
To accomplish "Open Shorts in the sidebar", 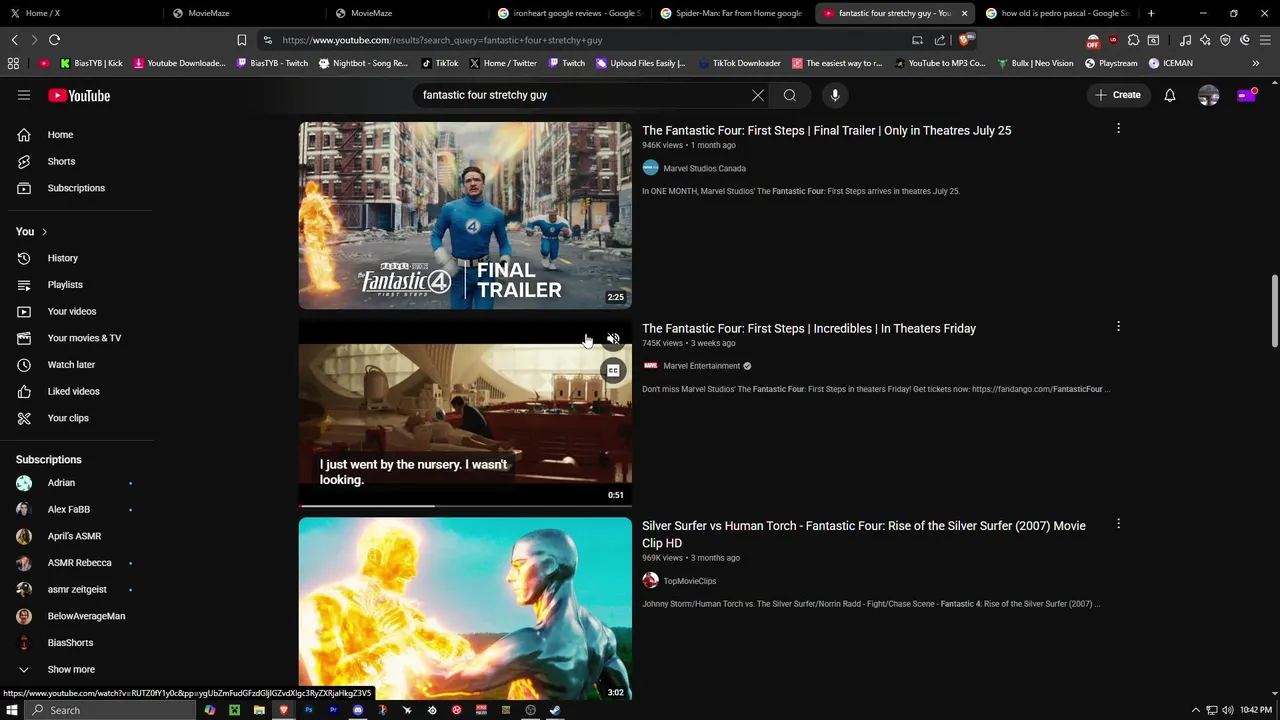I will pyautogui.click(x=62, y=161).
